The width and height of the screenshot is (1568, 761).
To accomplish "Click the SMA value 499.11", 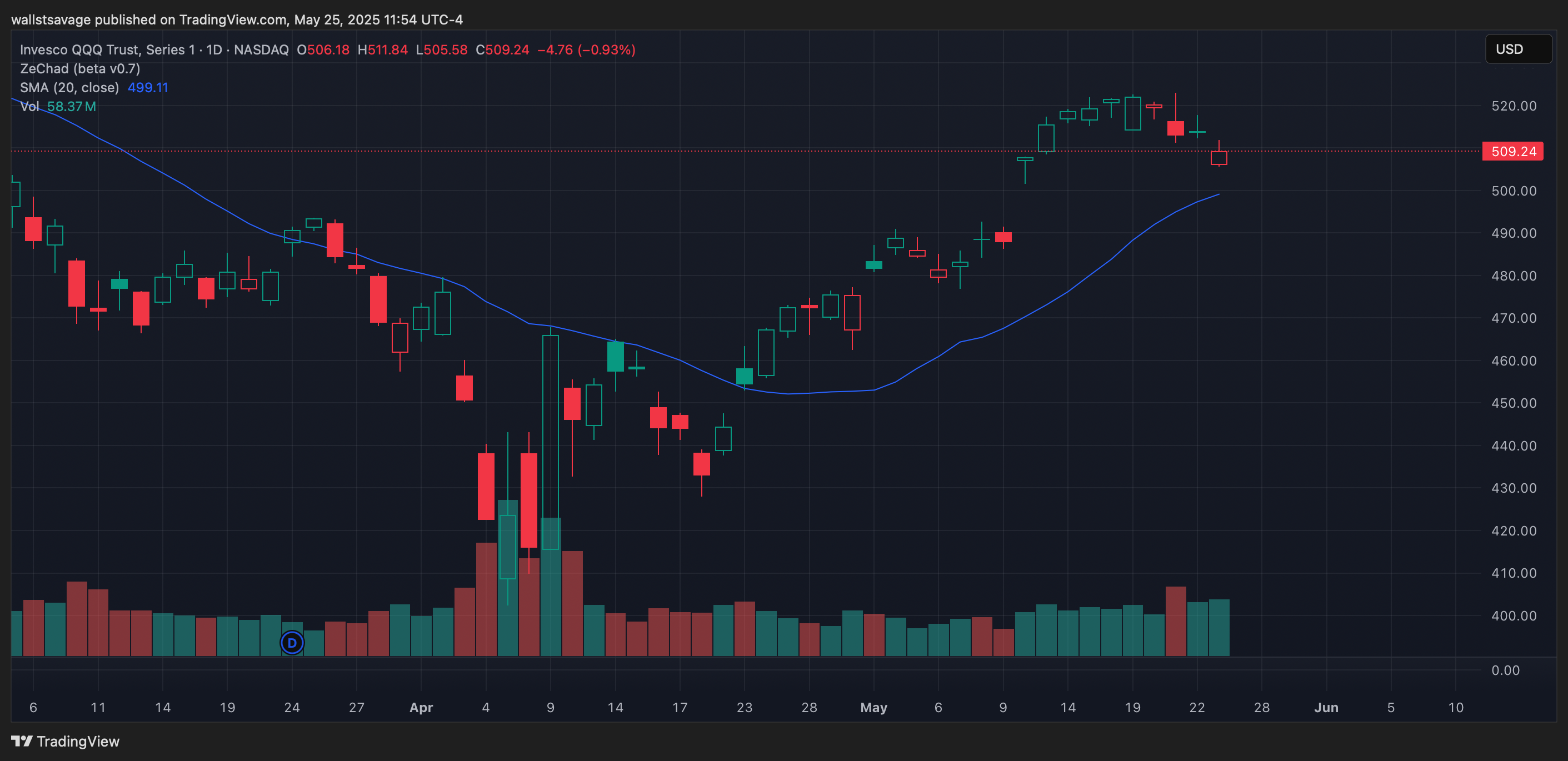I will point(148,88).
